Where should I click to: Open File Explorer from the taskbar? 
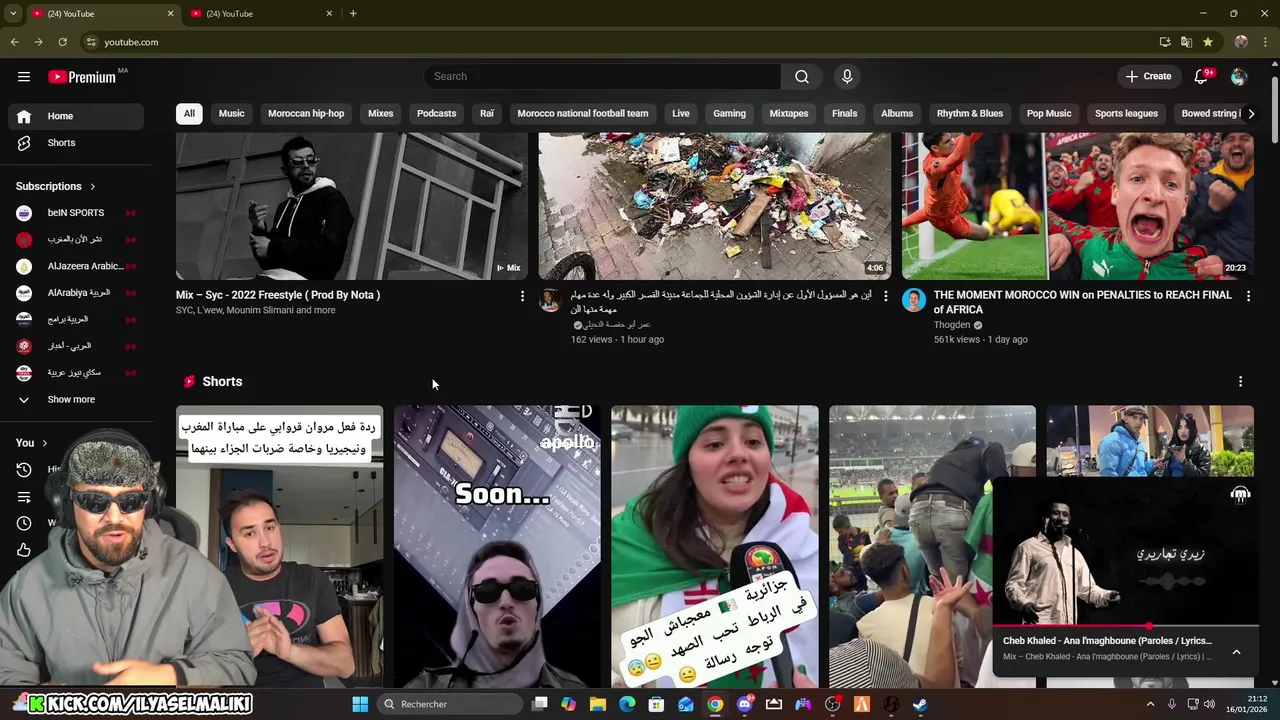598,704
